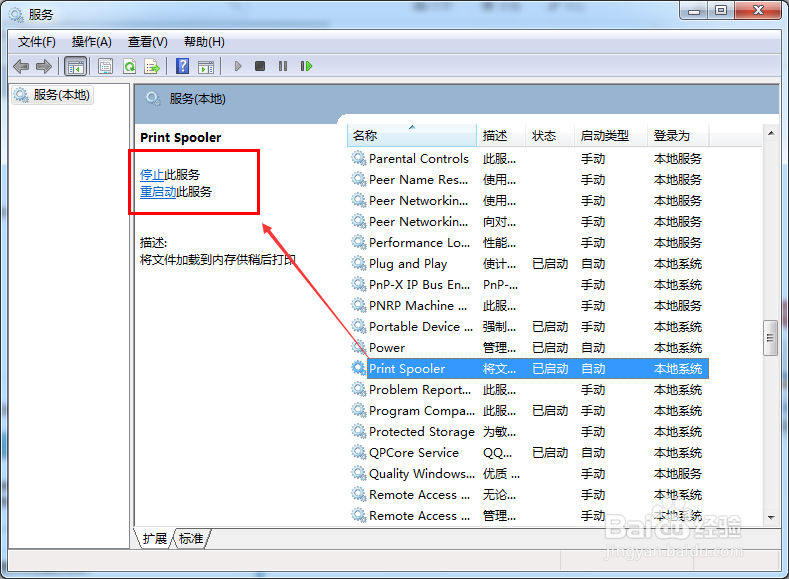The image size is (789, 579).
Task: Click the Forward arrow toolbar icon
Action: pyautogui.click(x=44, y=66)
